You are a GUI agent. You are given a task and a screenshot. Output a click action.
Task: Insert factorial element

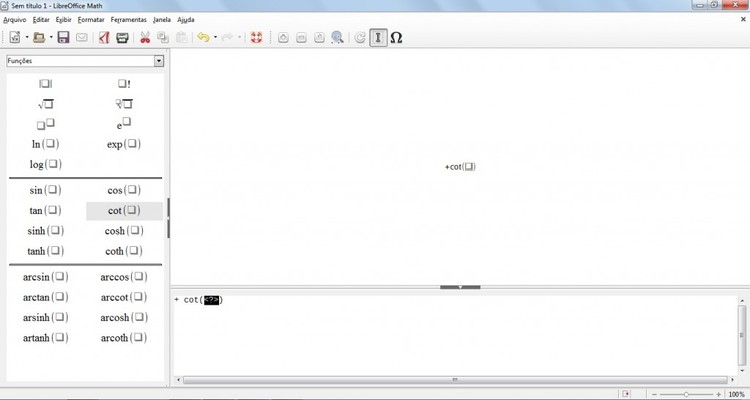click(124, 84)
